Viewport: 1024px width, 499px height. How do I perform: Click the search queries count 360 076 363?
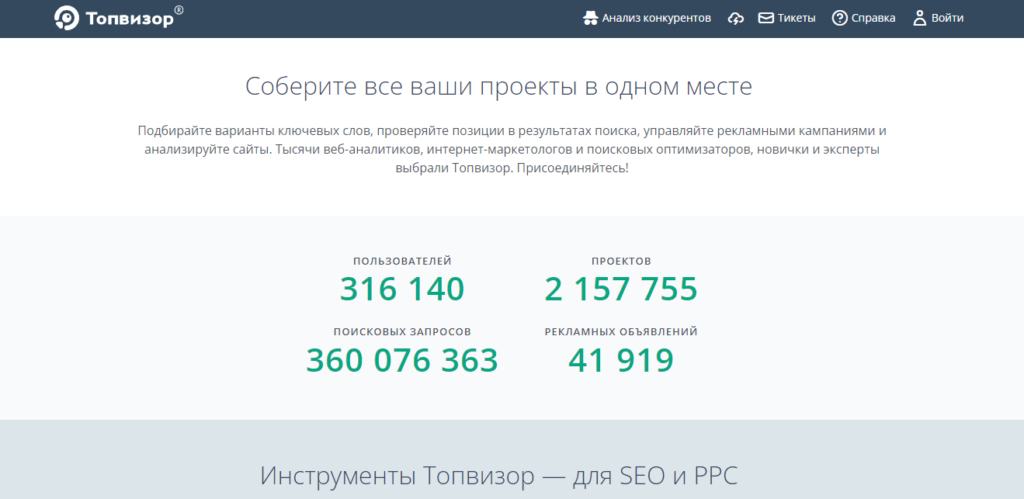tap(402, 360)
